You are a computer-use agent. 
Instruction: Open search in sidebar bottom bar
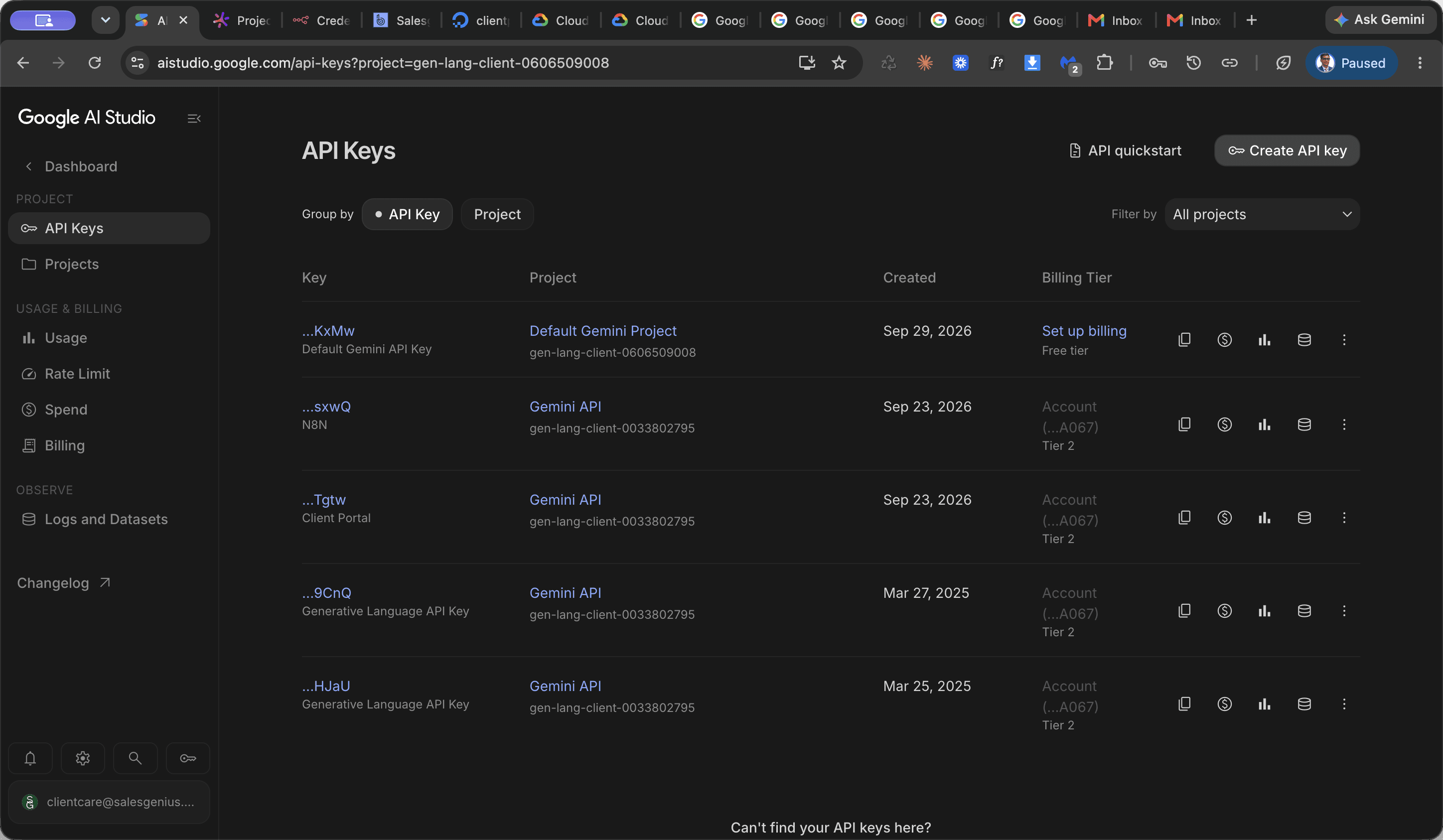pos(135,758)
